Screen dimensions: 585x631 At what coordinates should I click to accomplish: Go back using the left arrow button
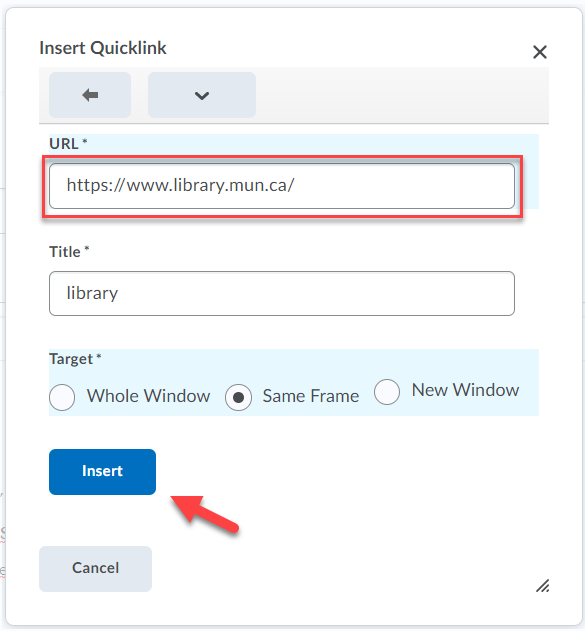90,95
